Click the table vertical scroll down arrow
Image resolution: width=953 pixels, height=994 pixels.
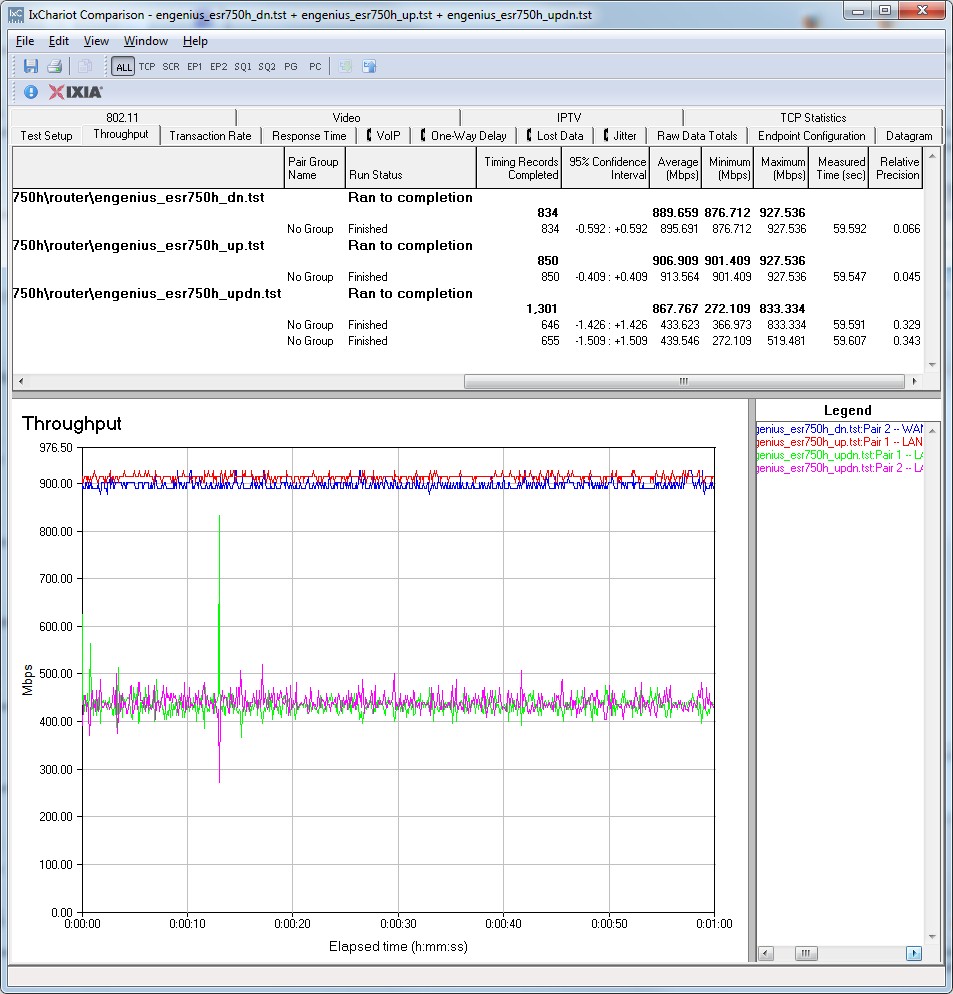932,365
